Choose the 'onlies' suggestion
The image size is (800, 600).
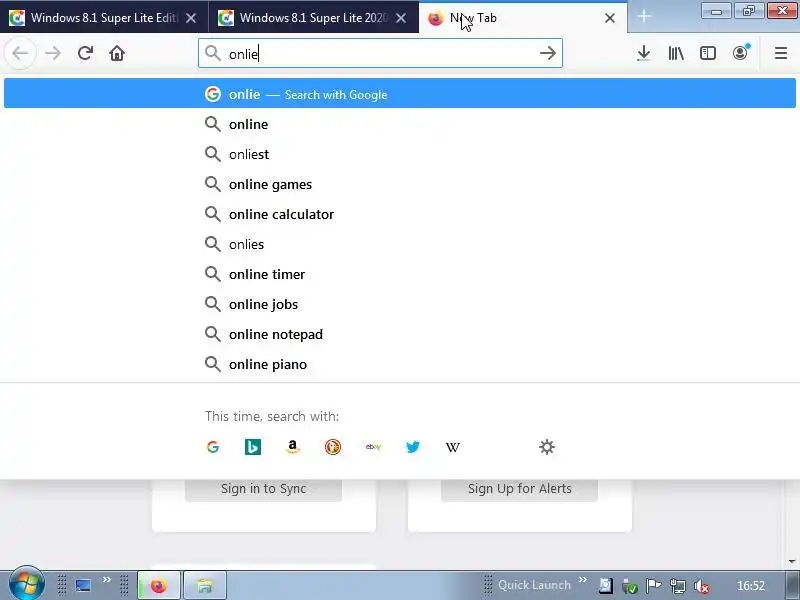click(x=400, y=244)
